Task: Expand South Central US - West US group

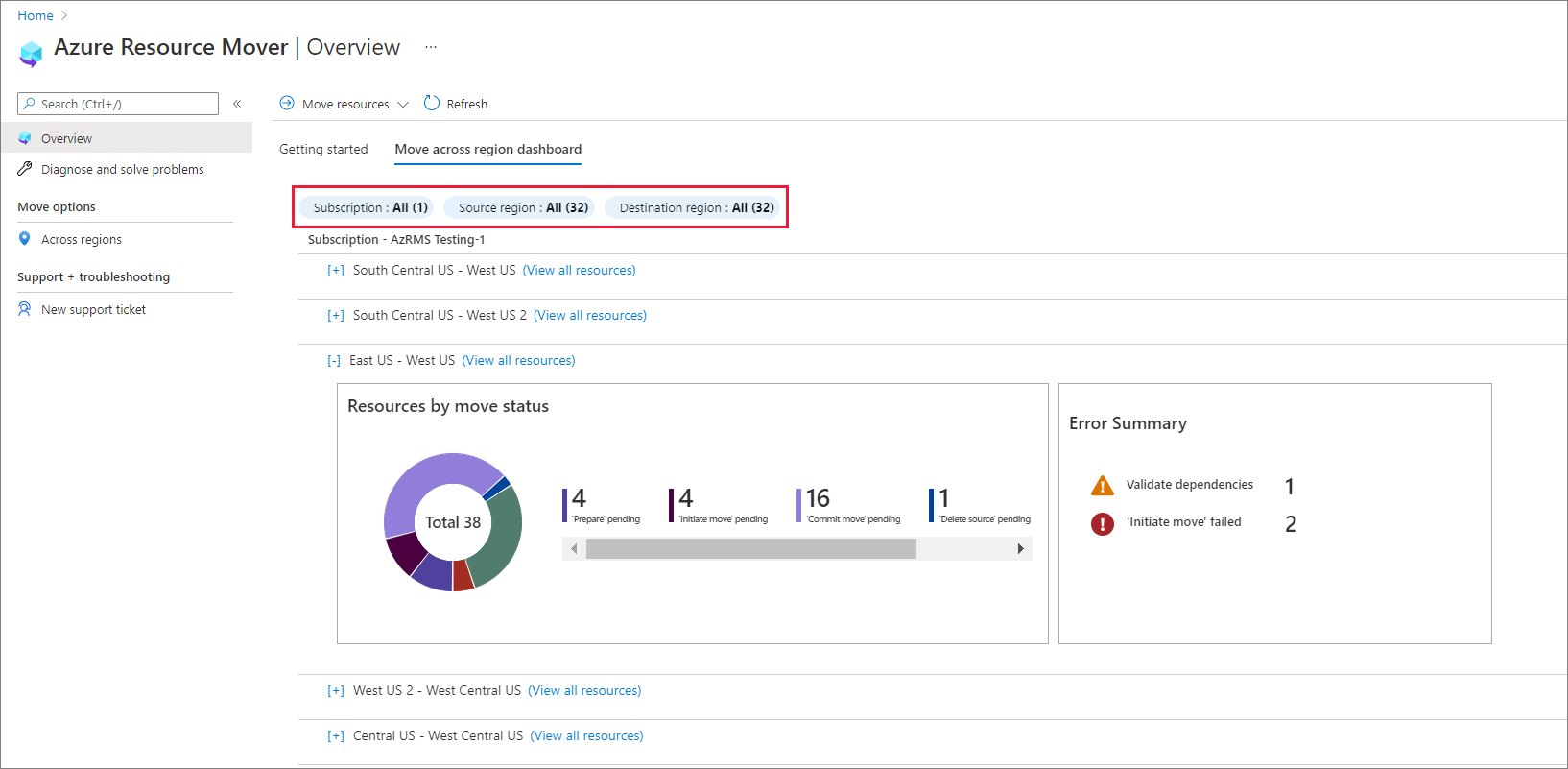Action: (x=336, y=271)
